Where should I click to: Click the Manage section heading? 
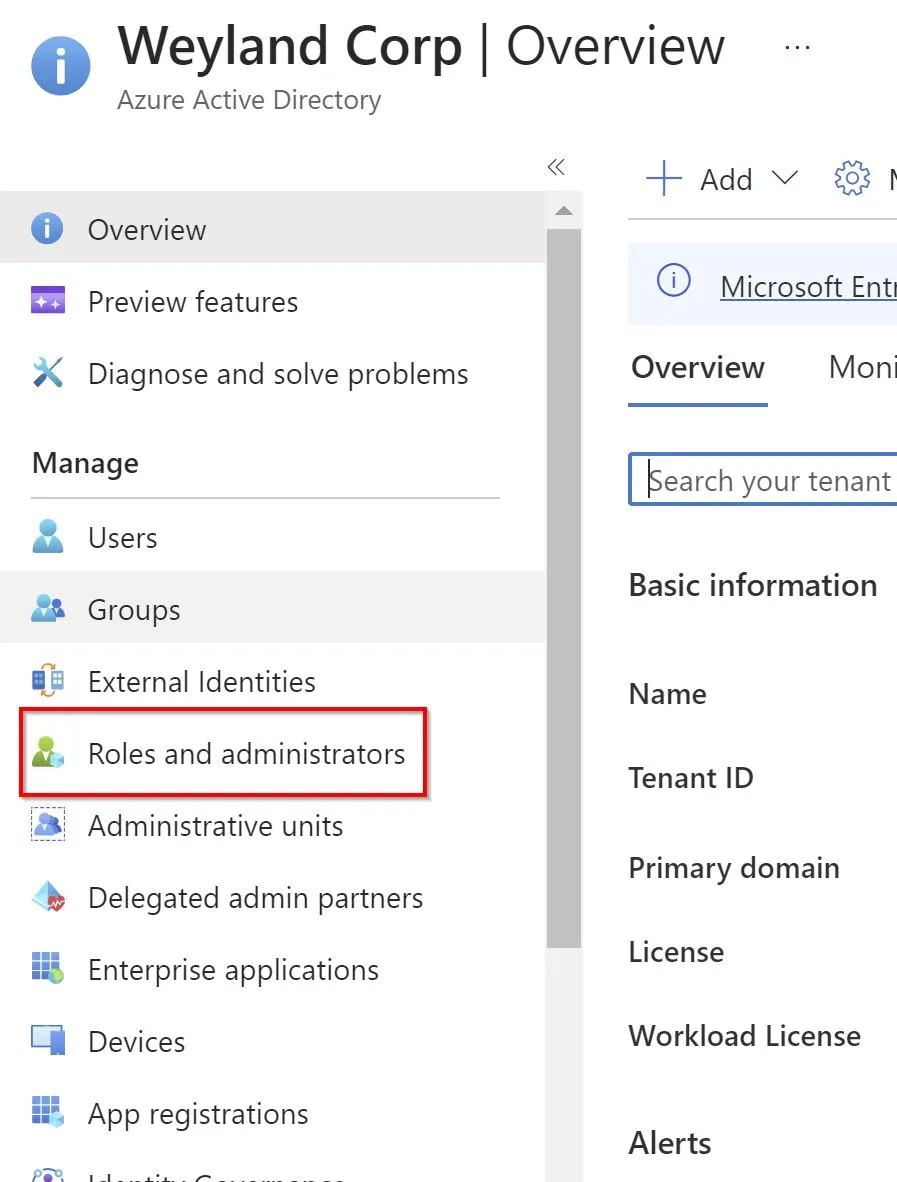(x=85, y=463)
